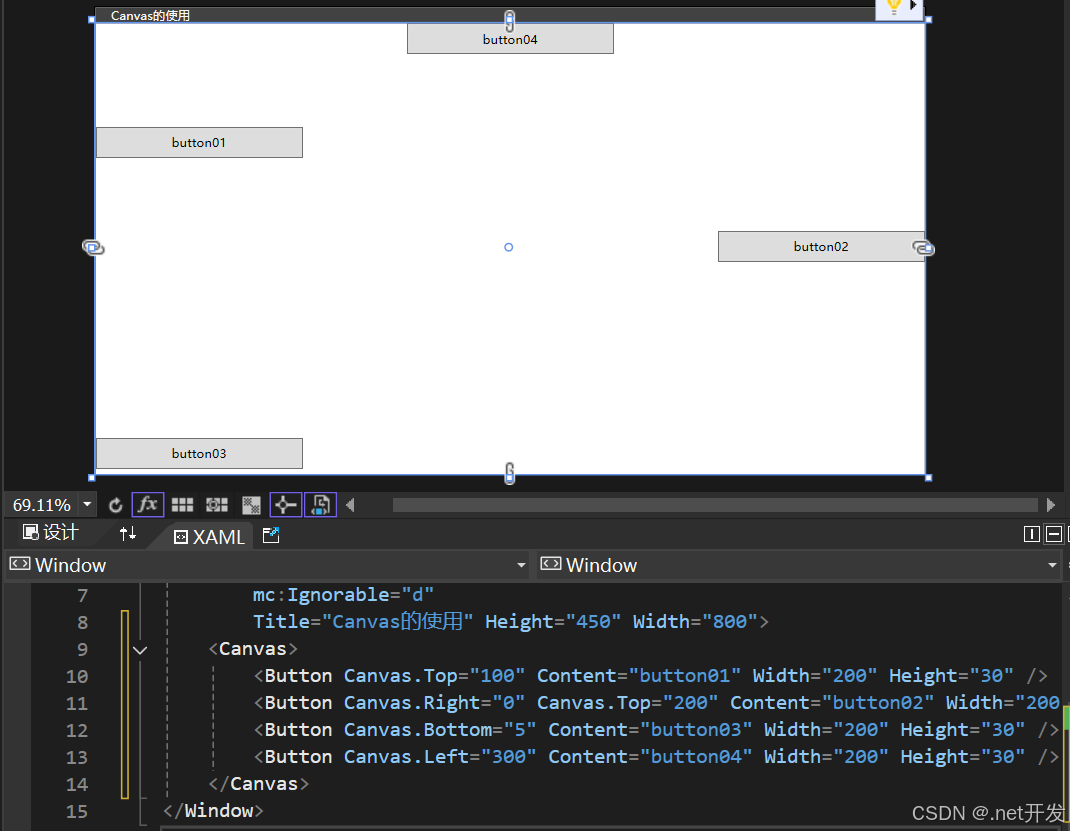Click the left-edge anchor chain icon

tap(93, 247)
